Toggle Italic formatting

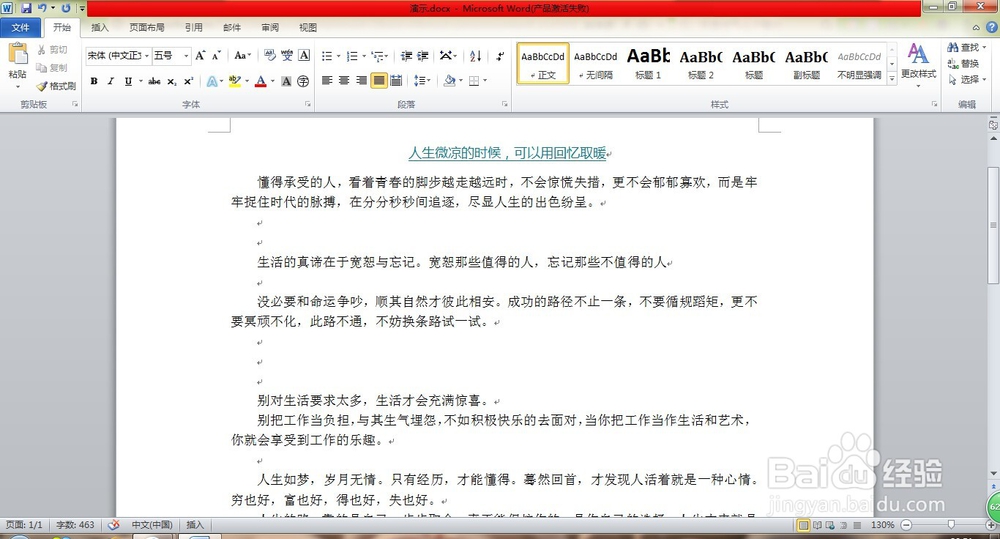click(110, 81)
